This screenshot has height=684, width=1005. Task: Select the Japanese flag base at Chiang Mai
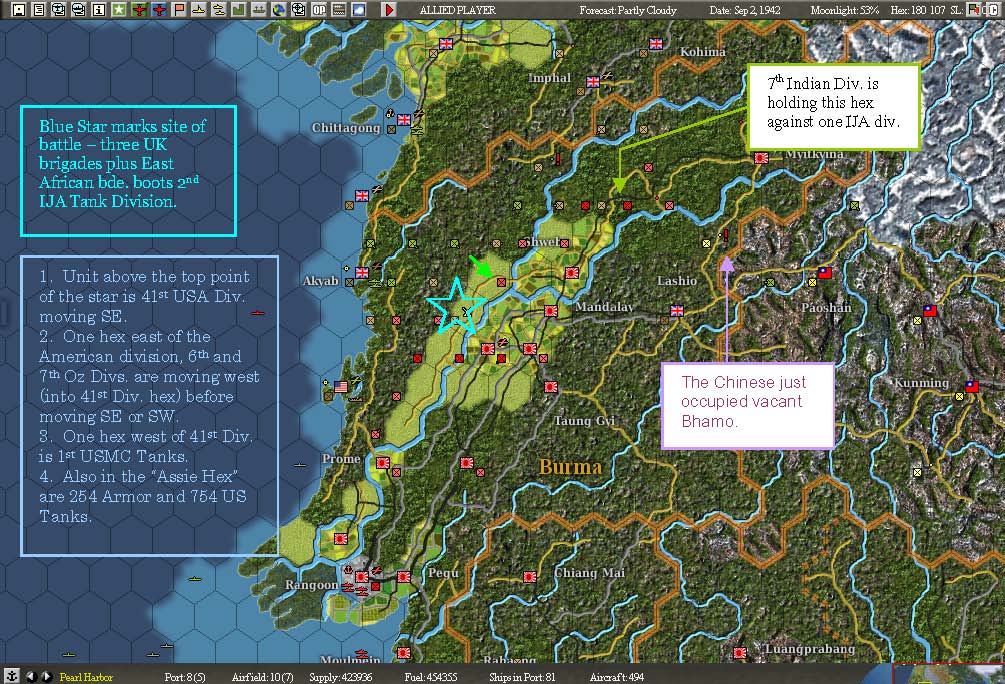pos(530,576)
